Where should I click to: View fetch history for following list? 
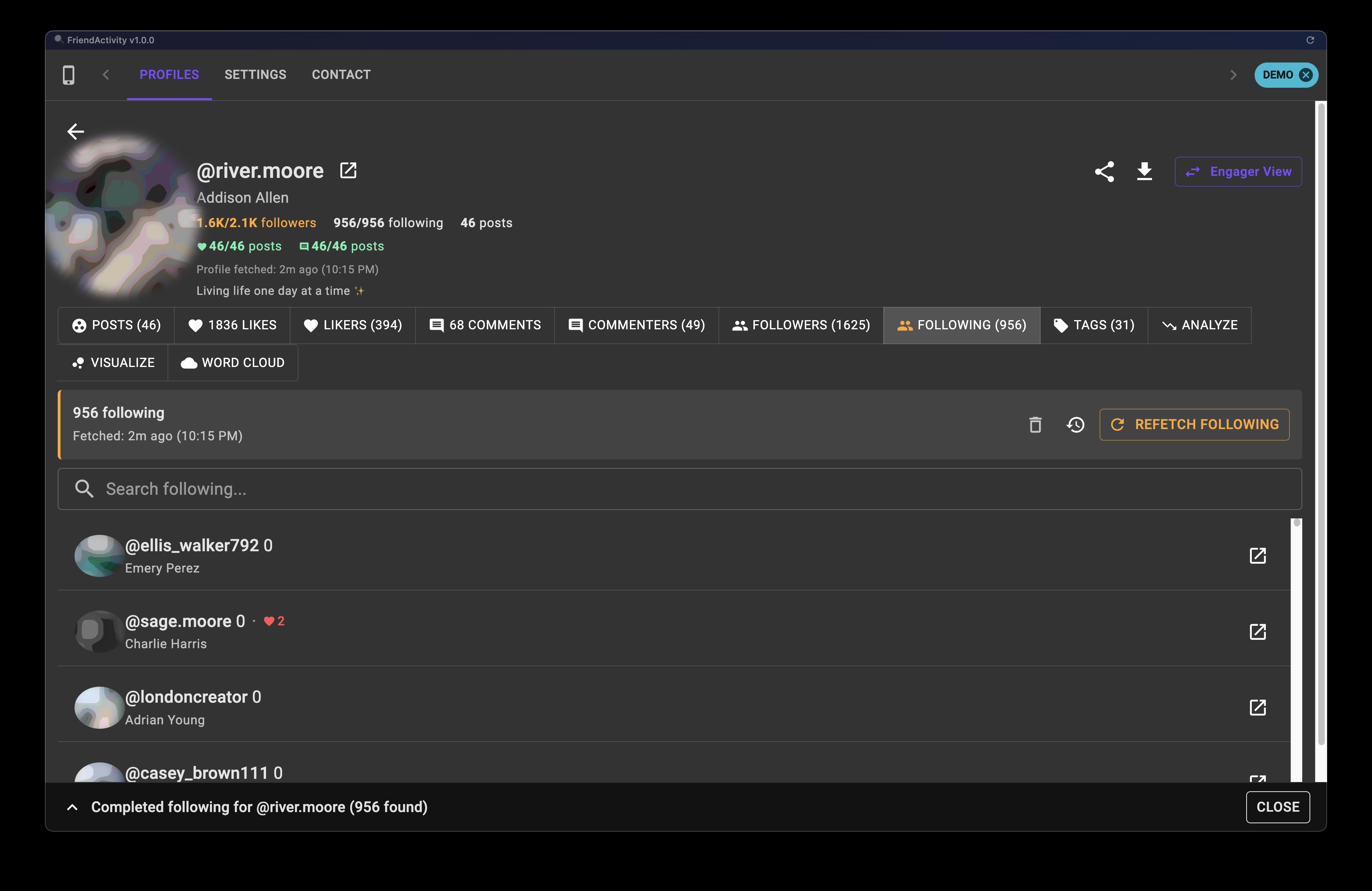(1075, 425)
